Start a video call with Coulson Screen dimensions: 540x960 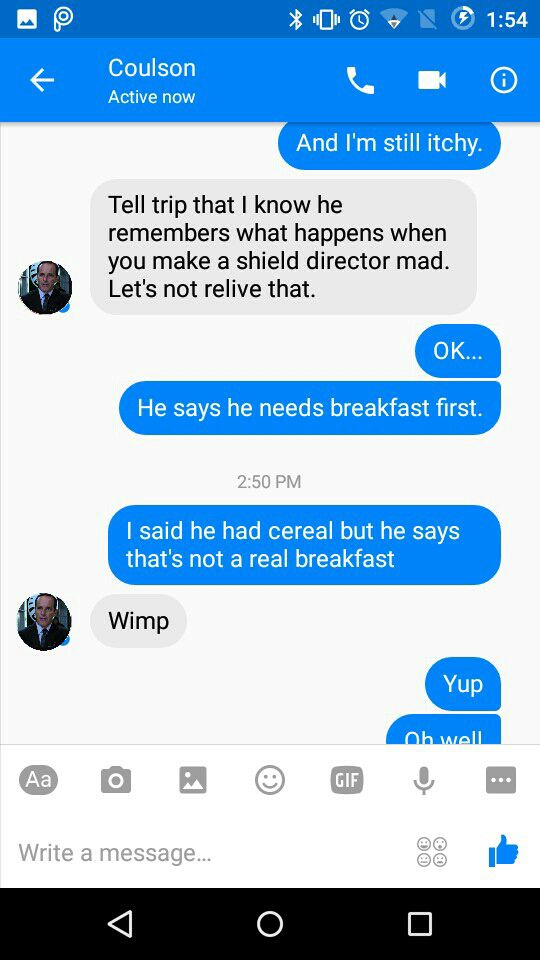point(432,80)
